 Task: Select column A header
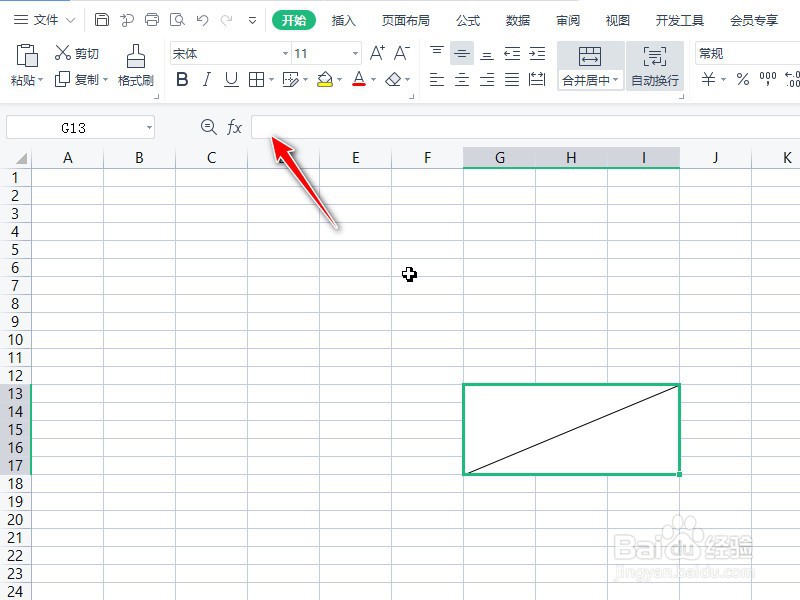point(67,158)
